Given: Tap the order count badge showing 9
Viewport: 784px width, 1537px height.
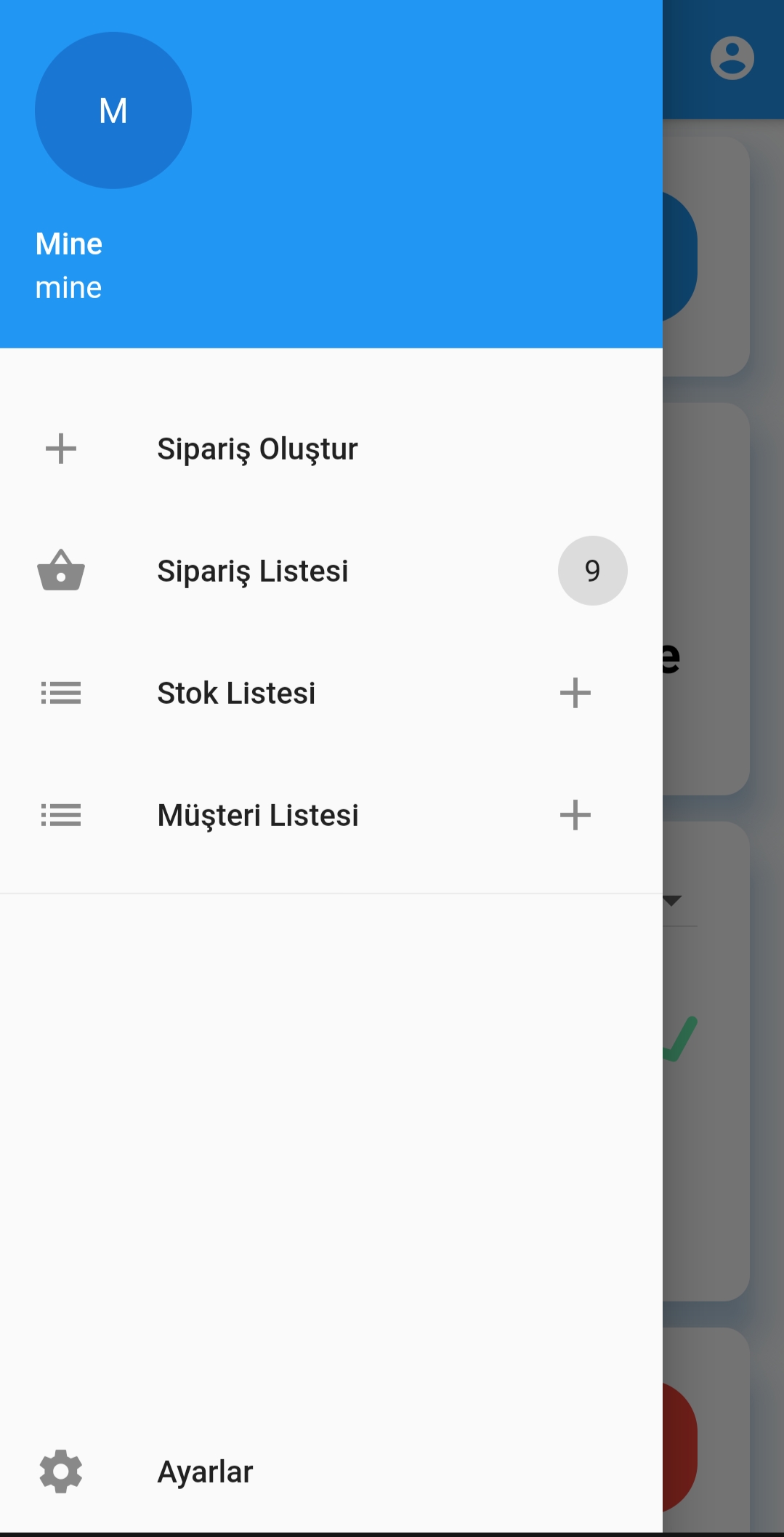Looking at the screenshot, I should [593, 571].
